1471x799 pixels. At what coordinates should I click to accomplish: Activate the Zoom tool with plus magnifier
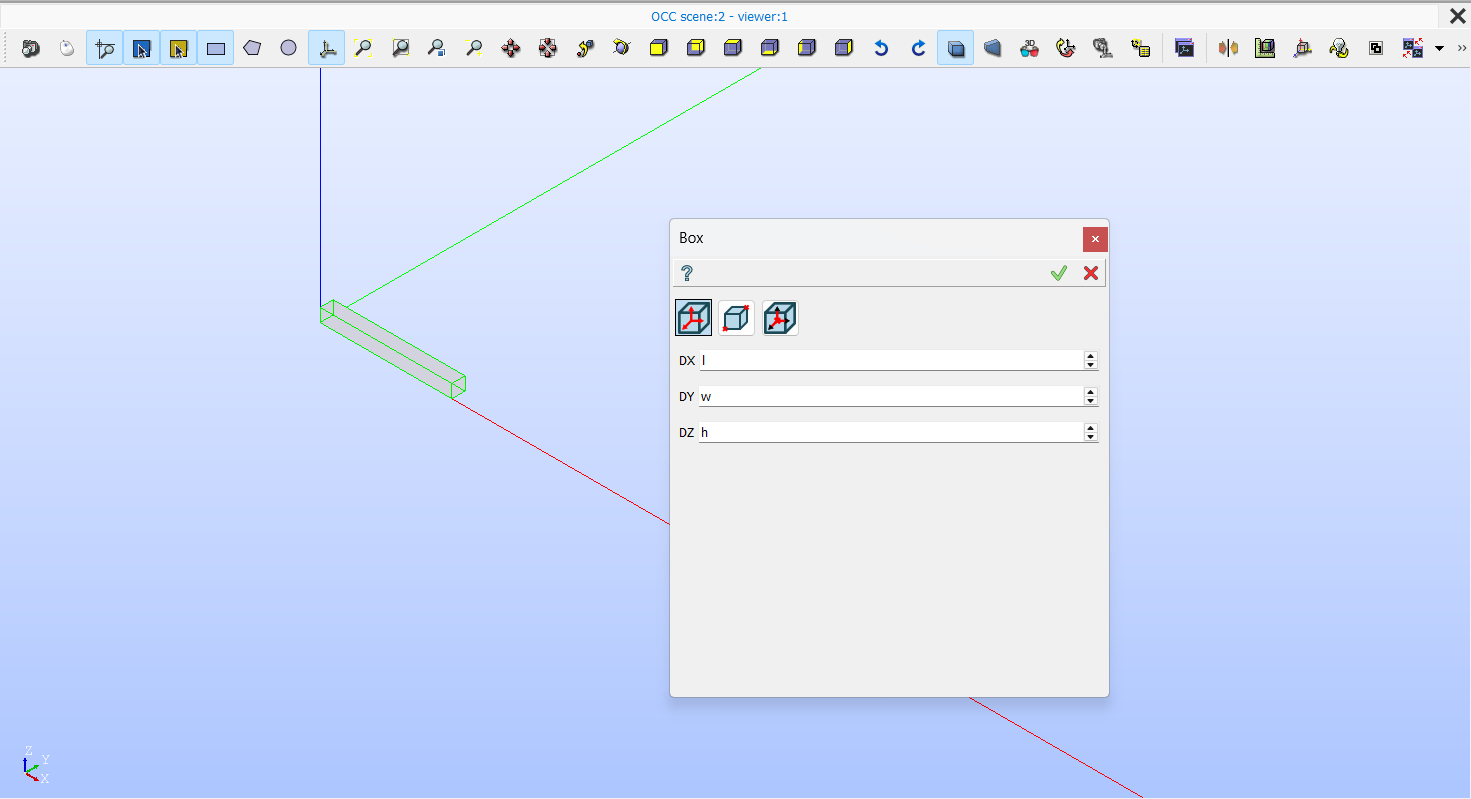pos(474,48)
